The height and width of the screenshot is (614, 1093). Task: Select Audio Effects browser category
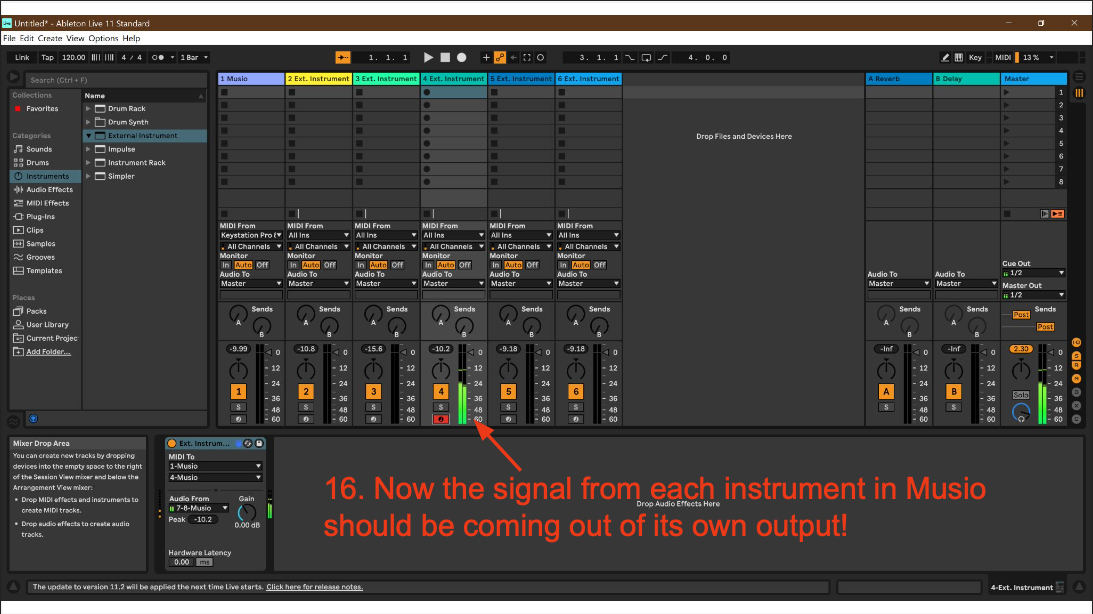(x=49, y=190)
